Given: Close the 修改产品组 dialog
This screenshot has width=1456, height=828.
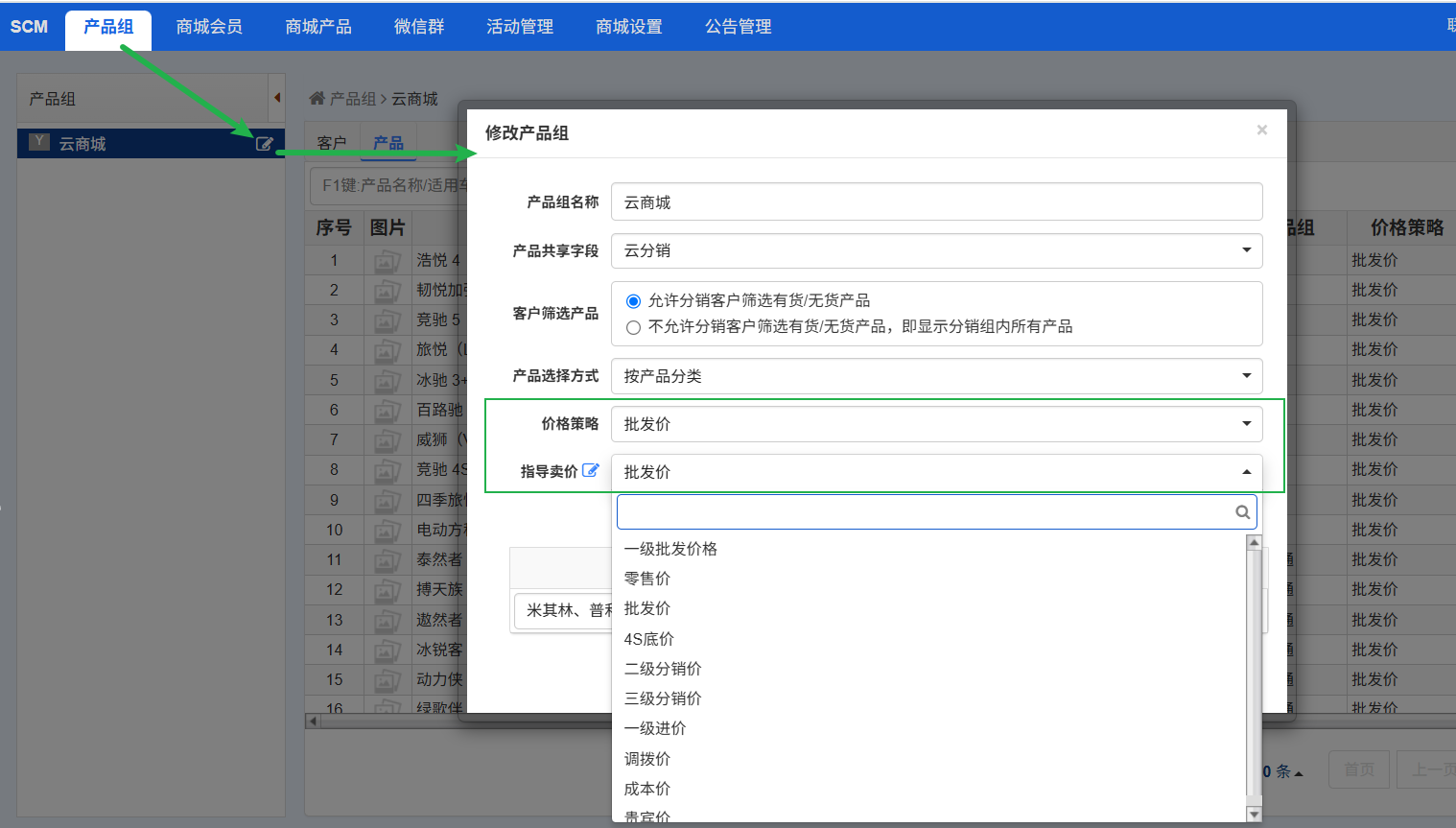Looking at the screenshot, I should 1261,130.
